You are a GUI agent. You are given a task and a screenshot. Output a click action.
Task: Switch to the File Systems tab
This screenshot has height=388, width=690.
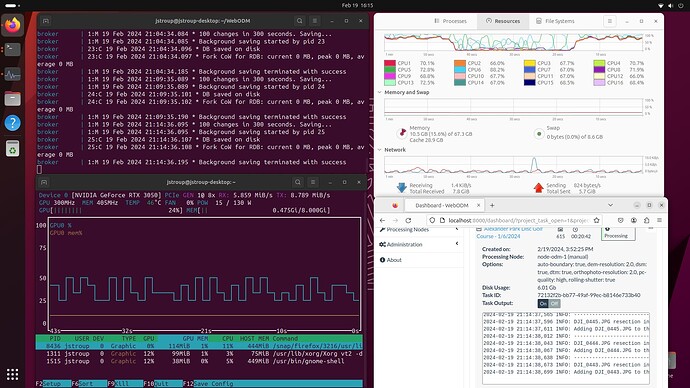coord(555,21)
